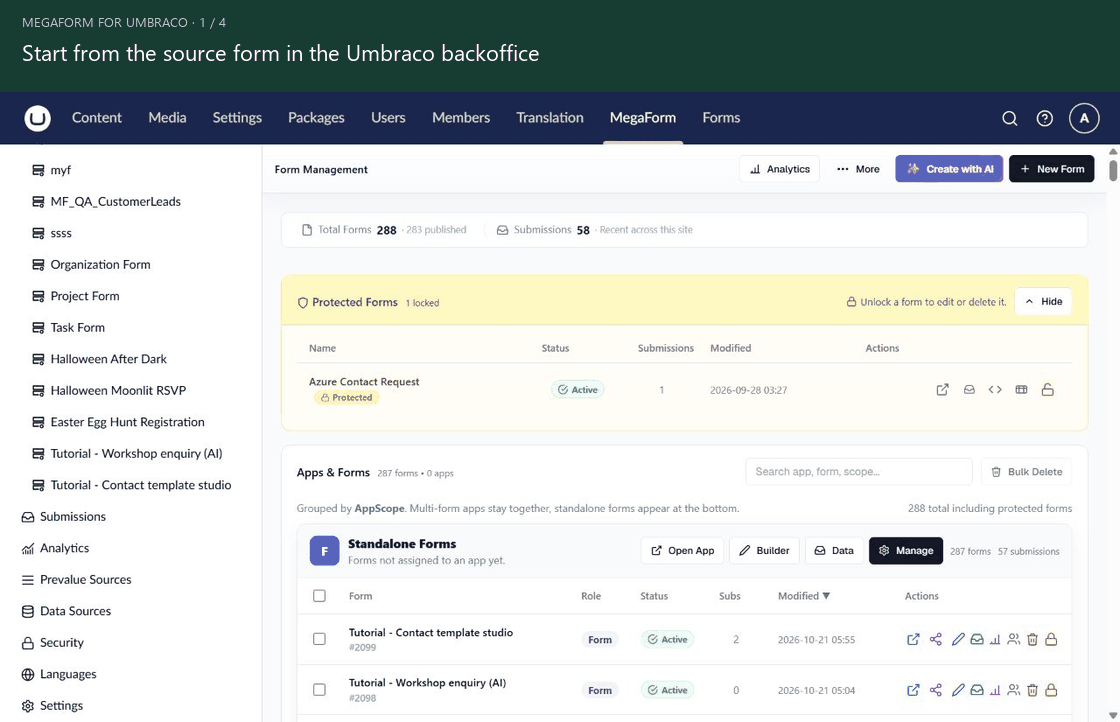Lock Tutorial - Contact template studio form
This screenshot has width=1120, height=722.
click(x=1051, y=639)
